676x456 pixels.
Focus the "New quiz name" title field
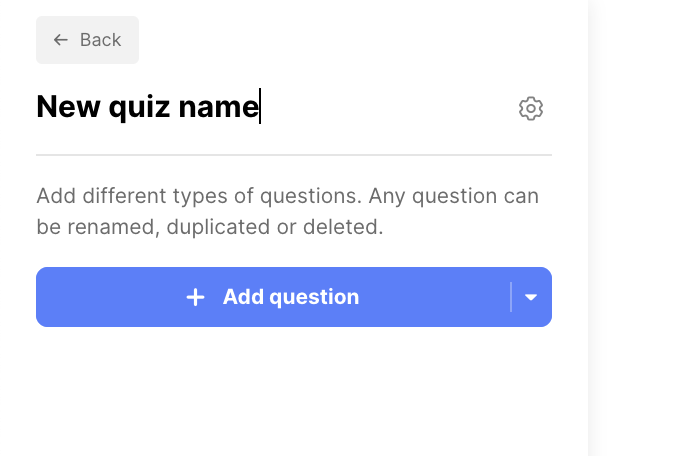pos(148,107)
